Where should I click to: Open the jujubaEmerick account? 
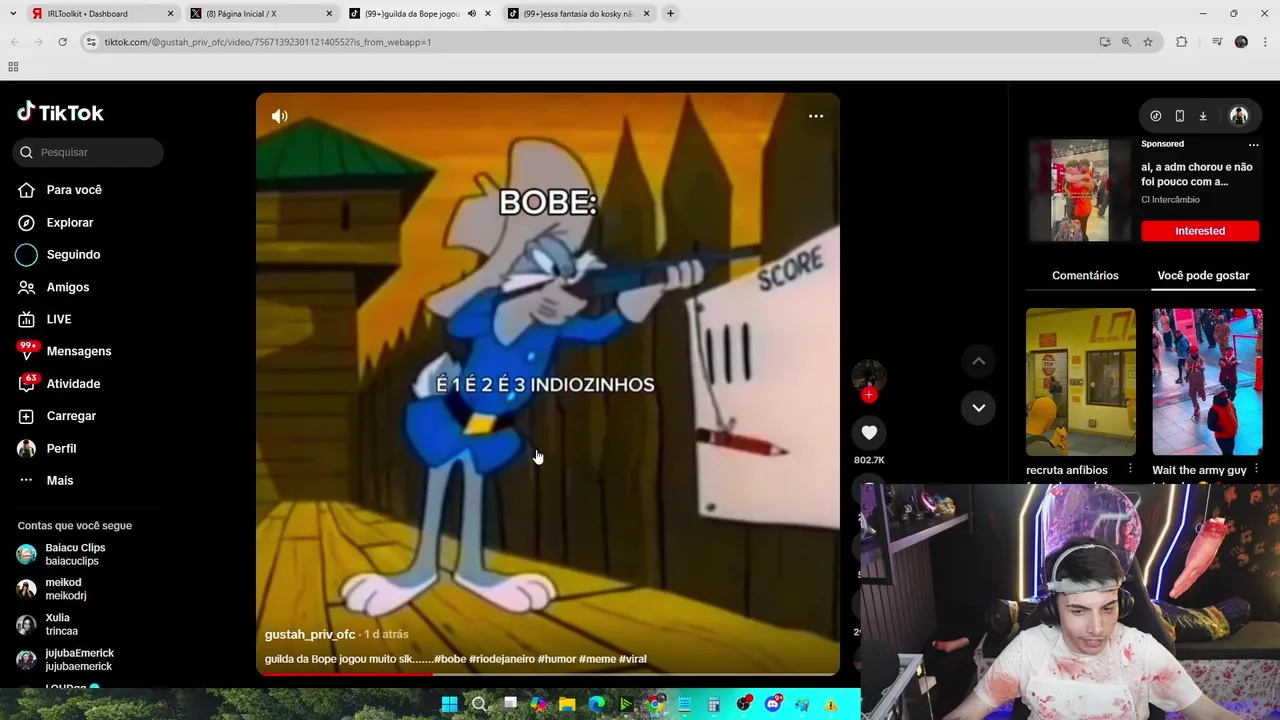point(66,659)
